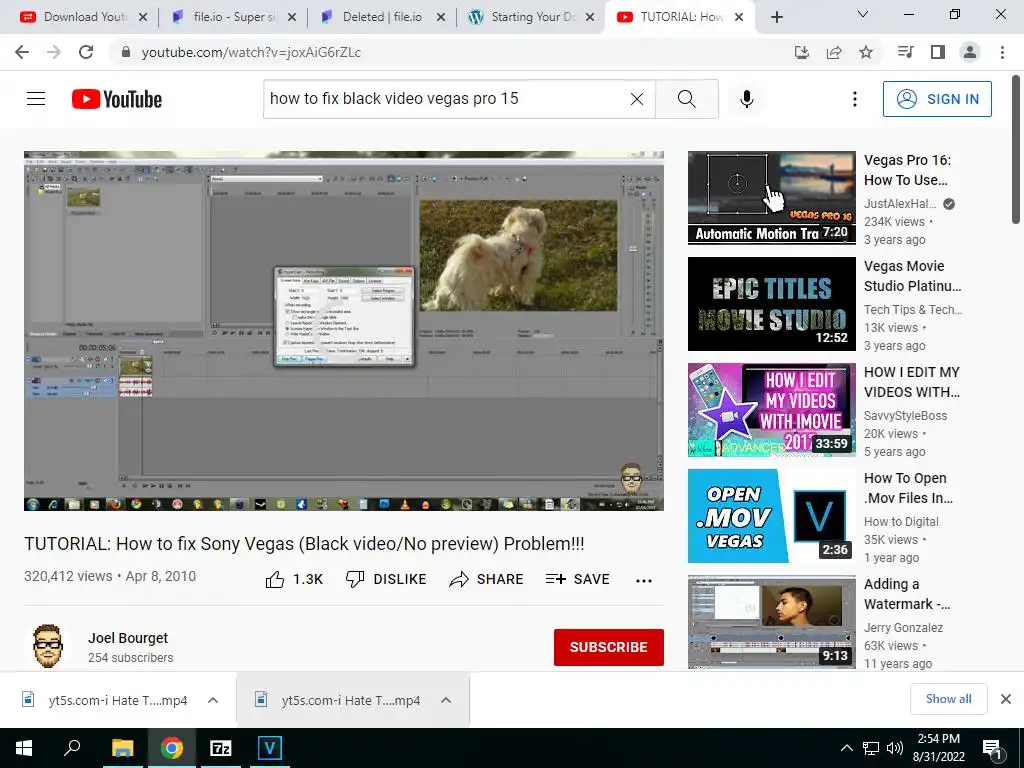The image size is (1024, 768).
Task: Toggle the browser side panel icon
Action: click(x=938, y=52)
